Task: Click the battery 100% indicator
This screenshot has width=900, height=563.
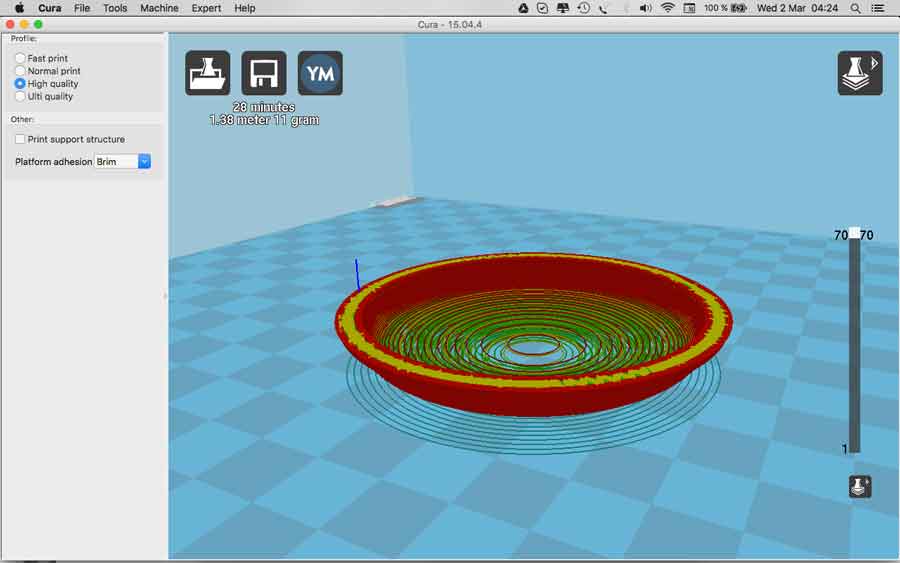Action: 725,8
